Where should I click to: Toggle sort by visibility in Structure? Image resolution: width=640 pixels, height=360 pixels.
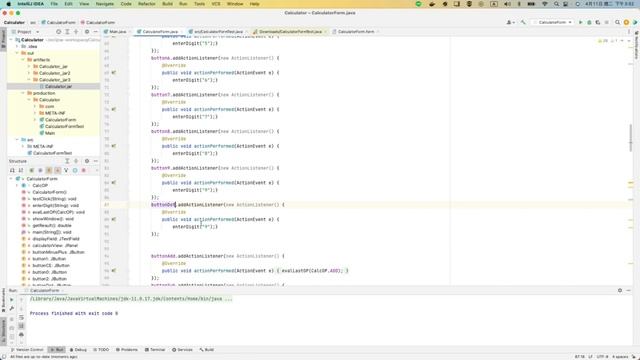pyautogui.click(x=12, y=170)
